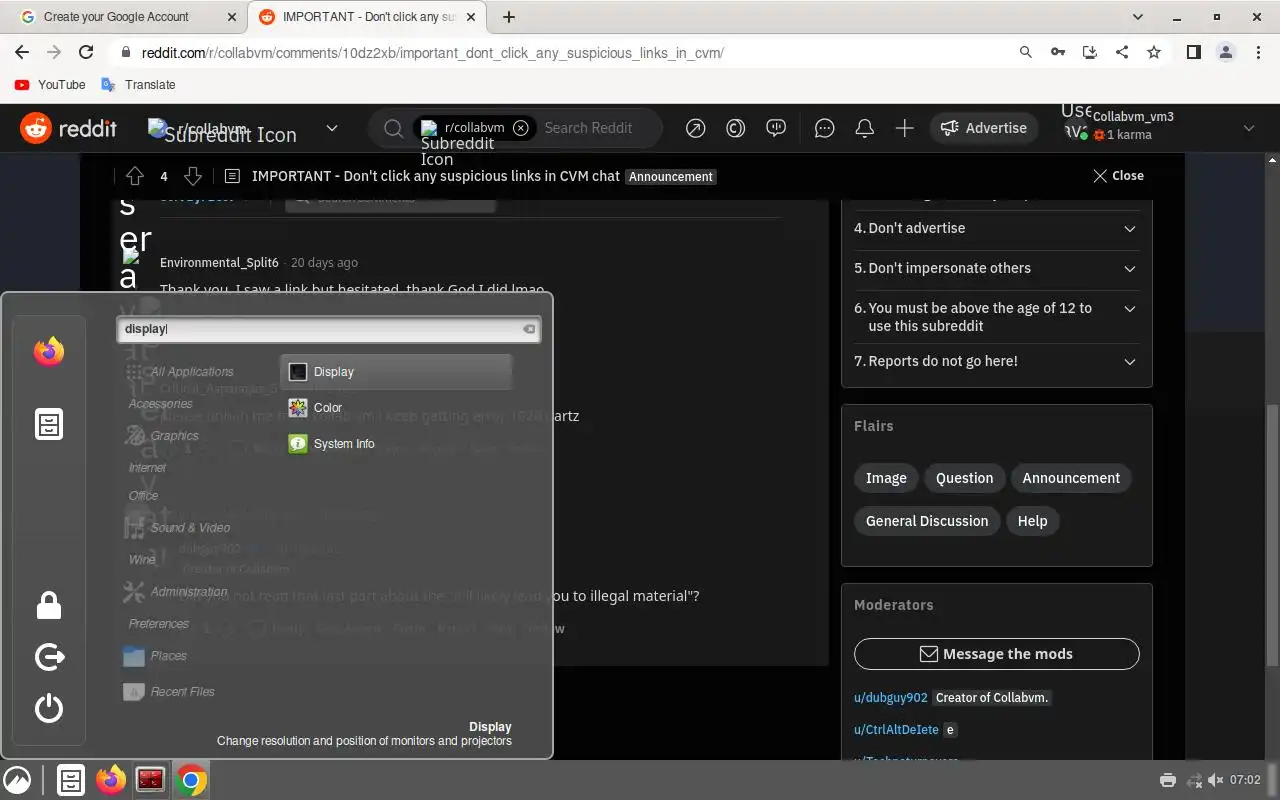Viewport: 1280px width, 800px height.
Task: Open the YouTube bookmark
Action: (51, 85)
